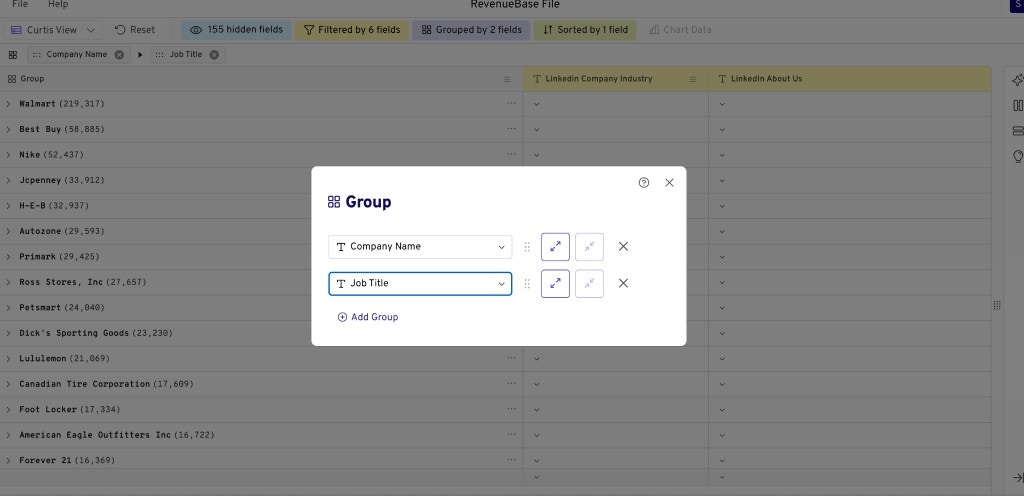
Task: Open the Best Buy row's three-dot menu
Action: [511, 129]
